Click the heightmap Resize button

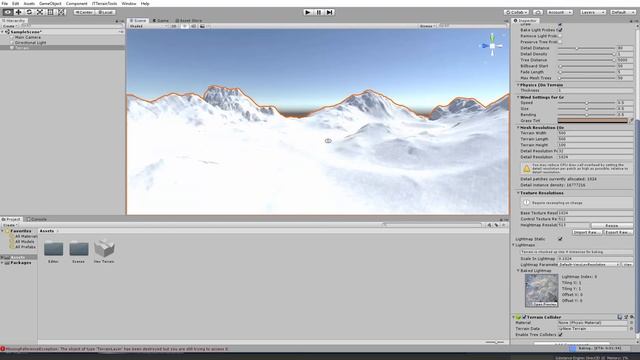[612, 225]
